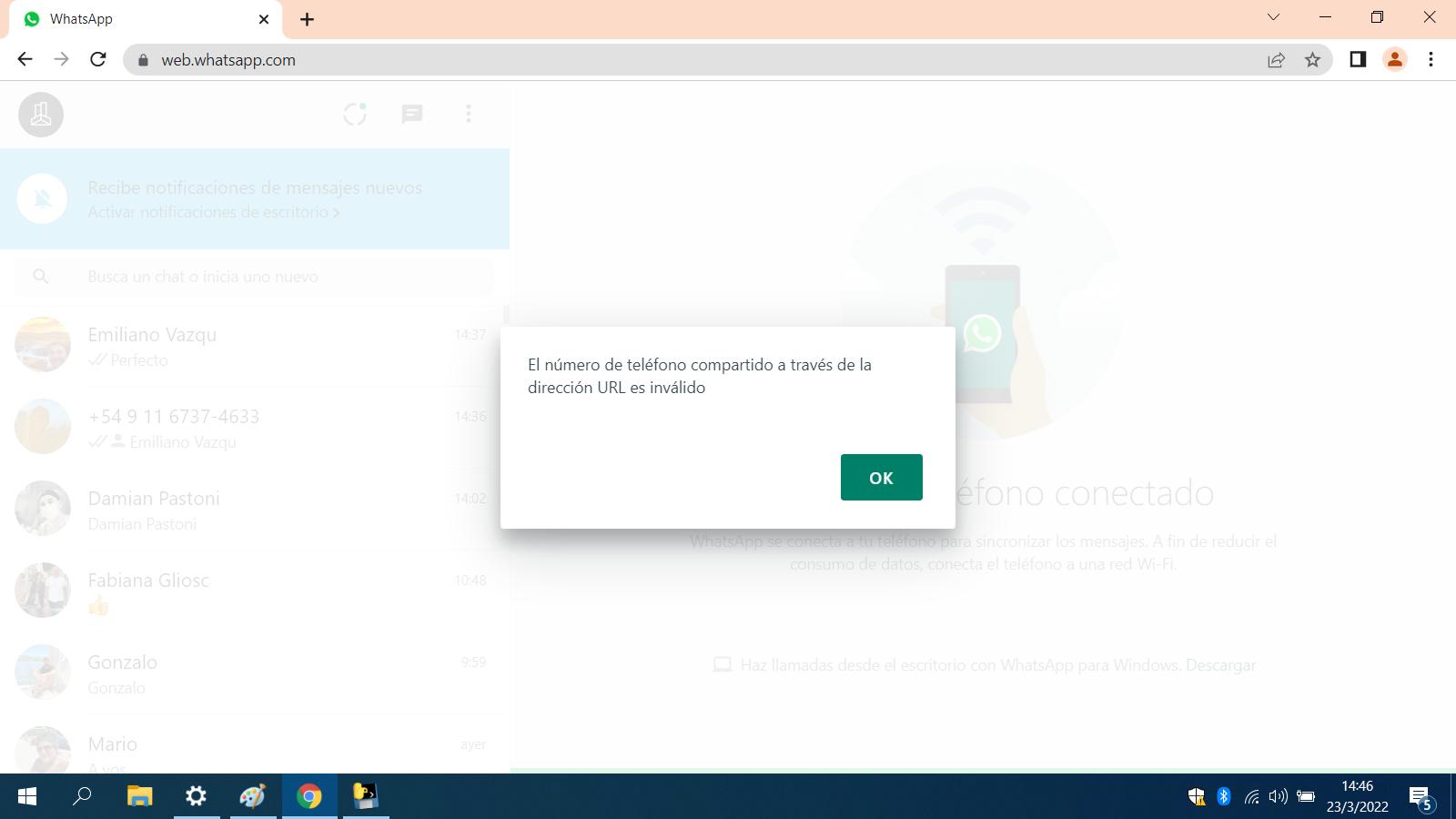Open Windows Security tray icon

(x=1197, y=797)
